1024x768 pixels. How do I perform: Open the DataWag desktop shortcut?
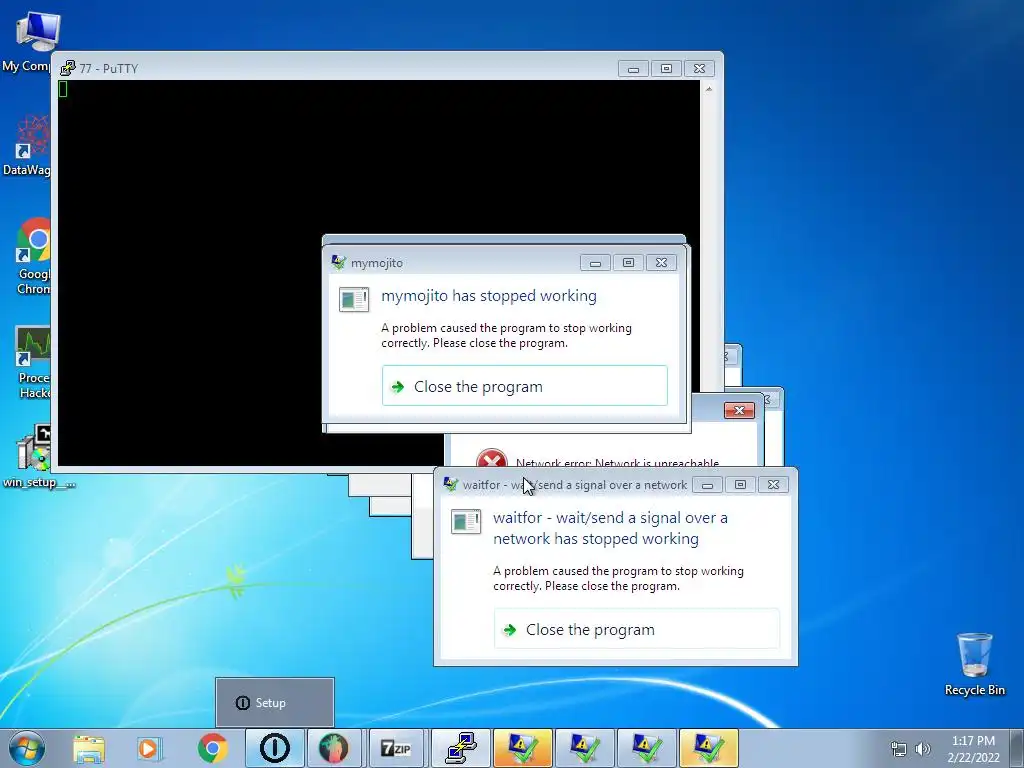(x=27, y=145)
